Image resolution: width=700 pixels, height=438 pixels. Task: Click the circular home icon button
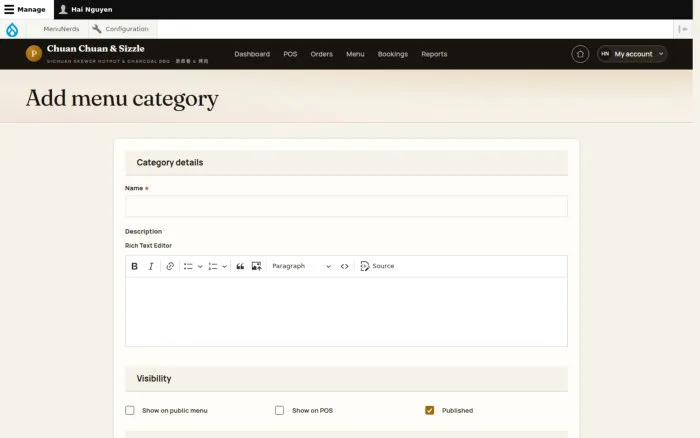point(580,54)
